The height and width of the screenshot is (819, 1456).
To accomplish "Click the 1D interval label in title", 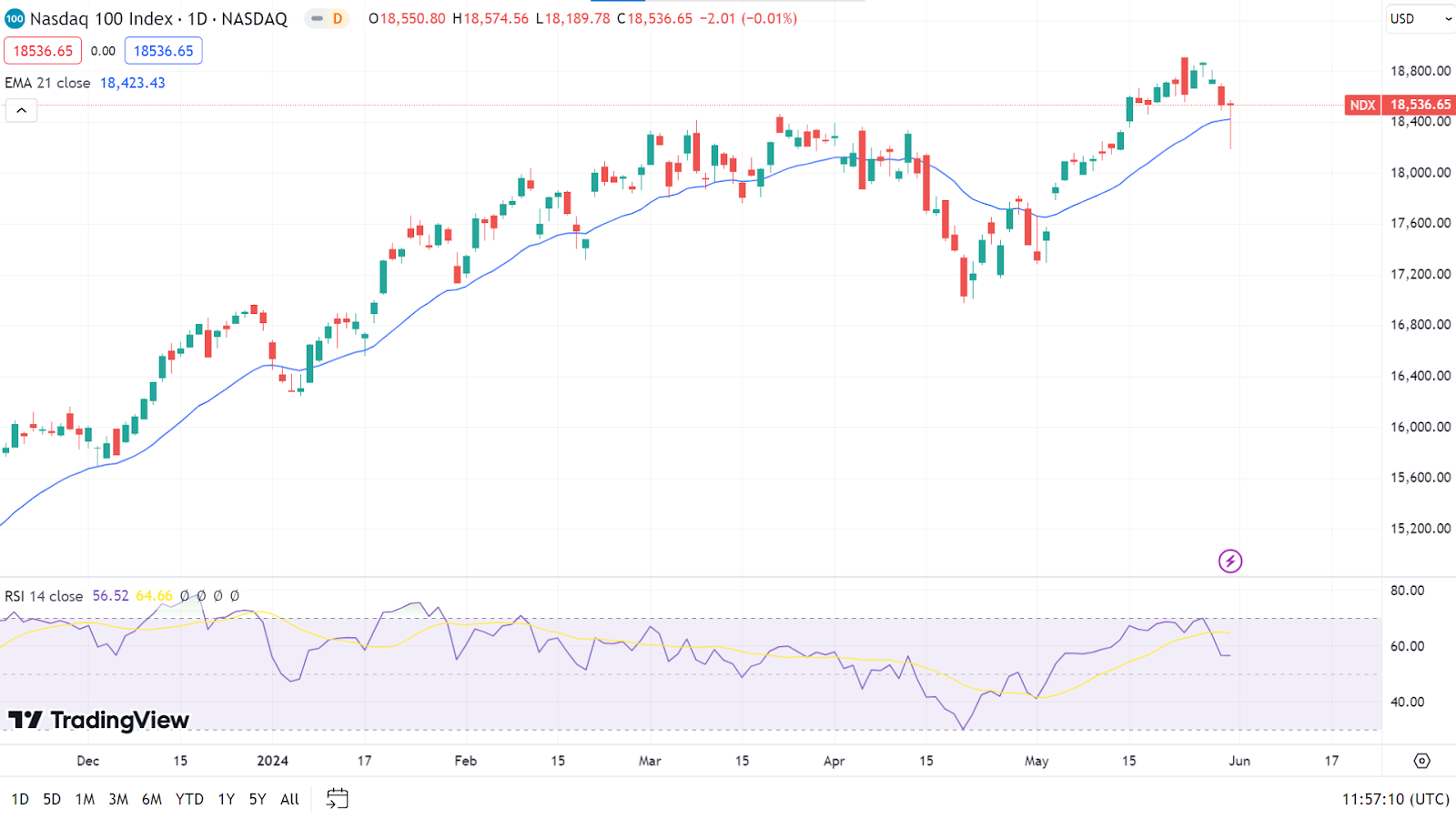I will click(x=197, y=18).
